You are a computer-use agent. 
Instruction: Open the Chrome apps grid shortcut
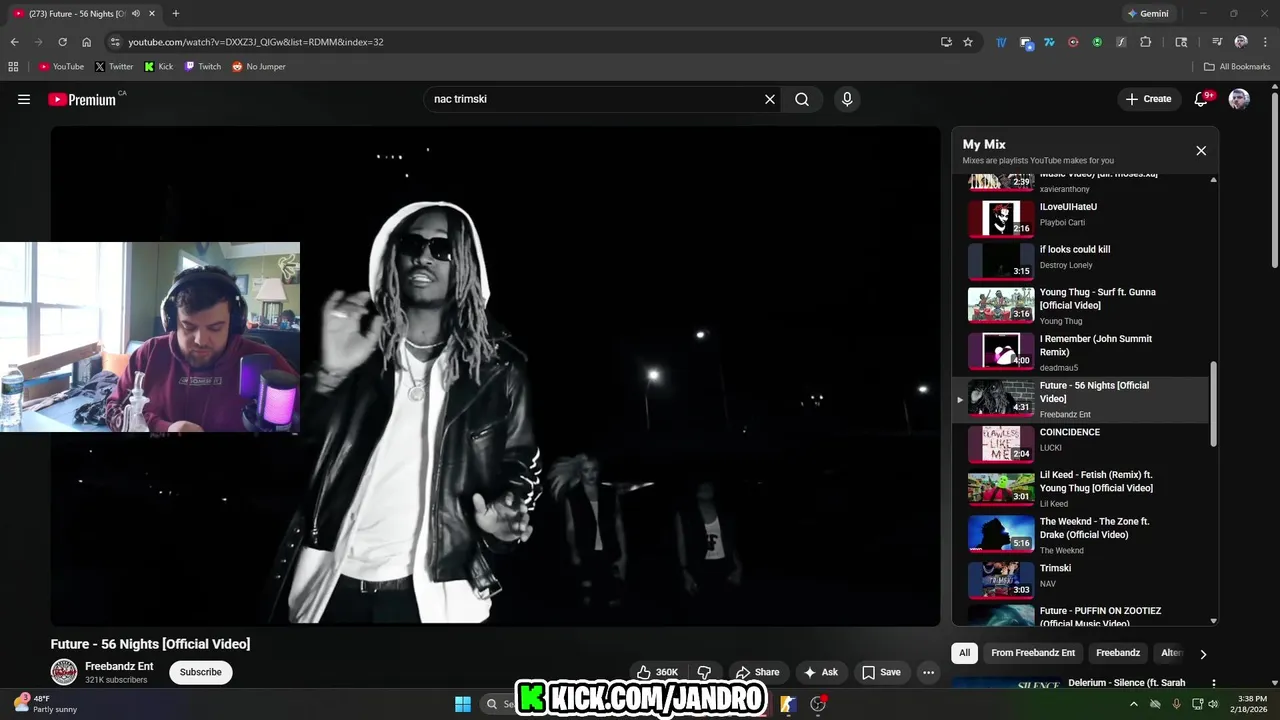(x=13, y=67)
